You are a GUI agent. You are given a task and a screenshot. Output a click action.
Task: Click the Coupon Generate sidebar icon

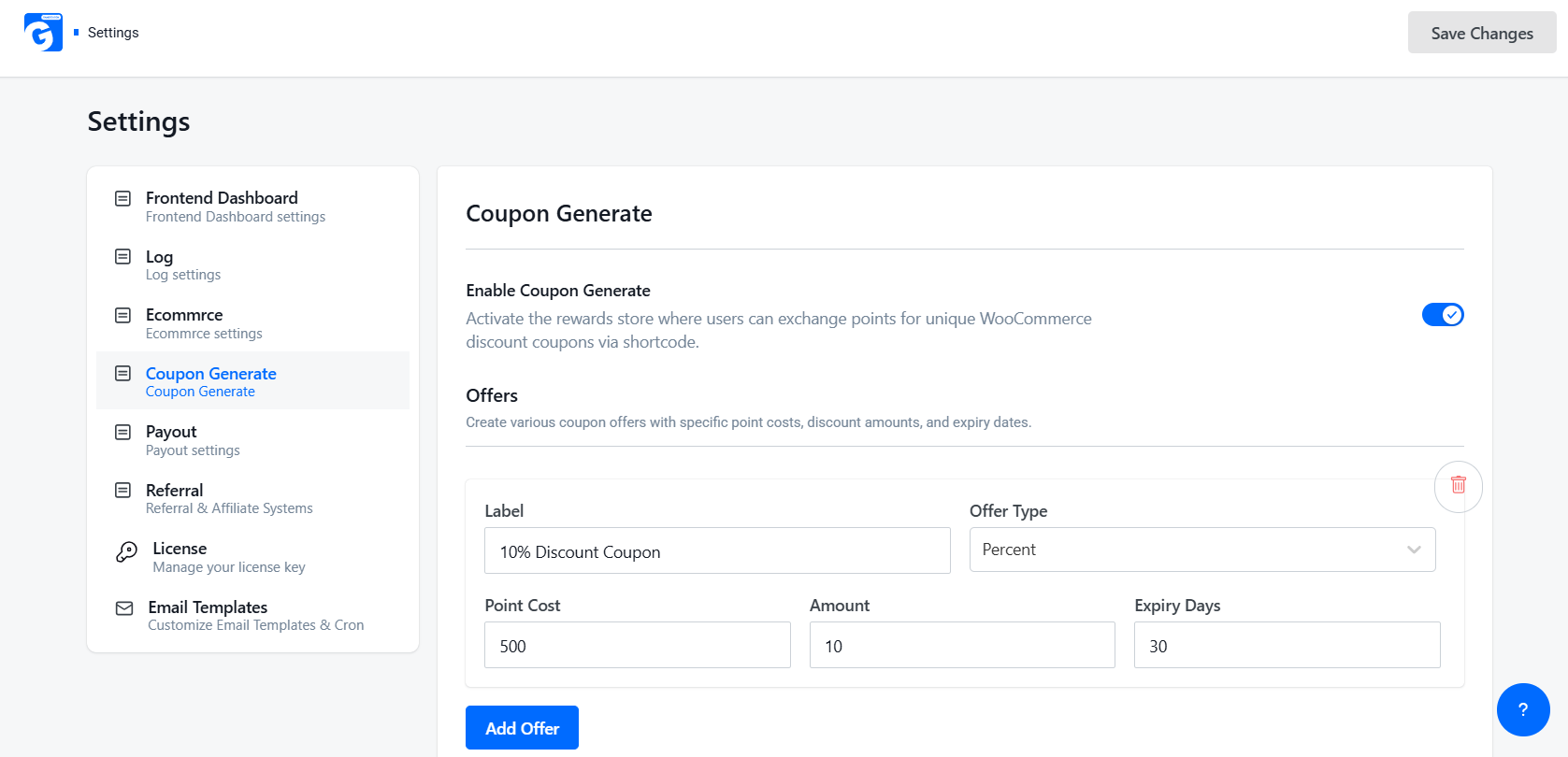(122, 373)
